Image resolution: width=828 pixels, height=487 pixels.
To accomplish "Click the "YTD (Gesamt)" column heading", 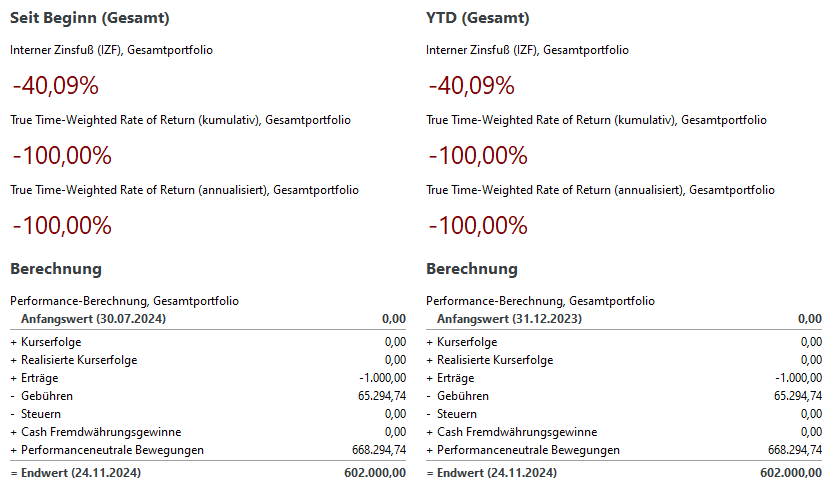I will point(478,18).
